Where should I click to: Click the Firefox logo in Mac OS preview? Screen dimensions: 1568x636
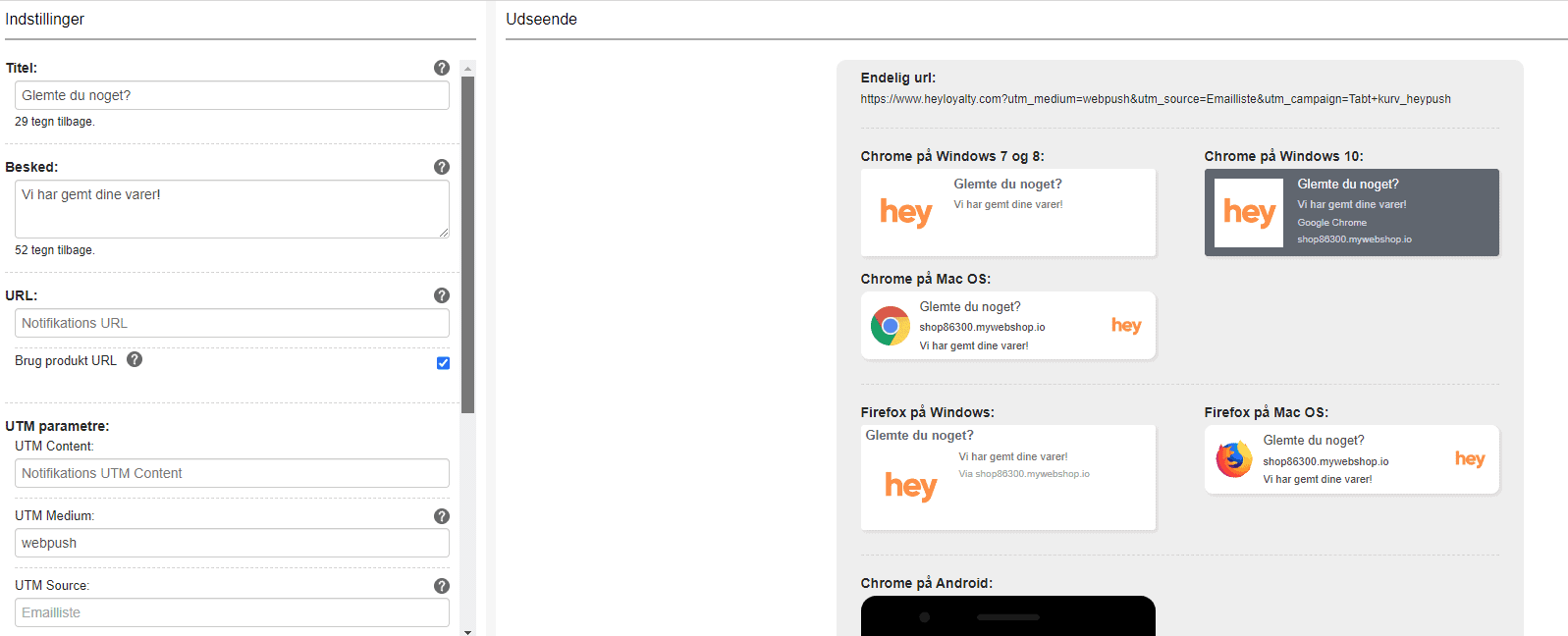click(x=1233, y=459)
